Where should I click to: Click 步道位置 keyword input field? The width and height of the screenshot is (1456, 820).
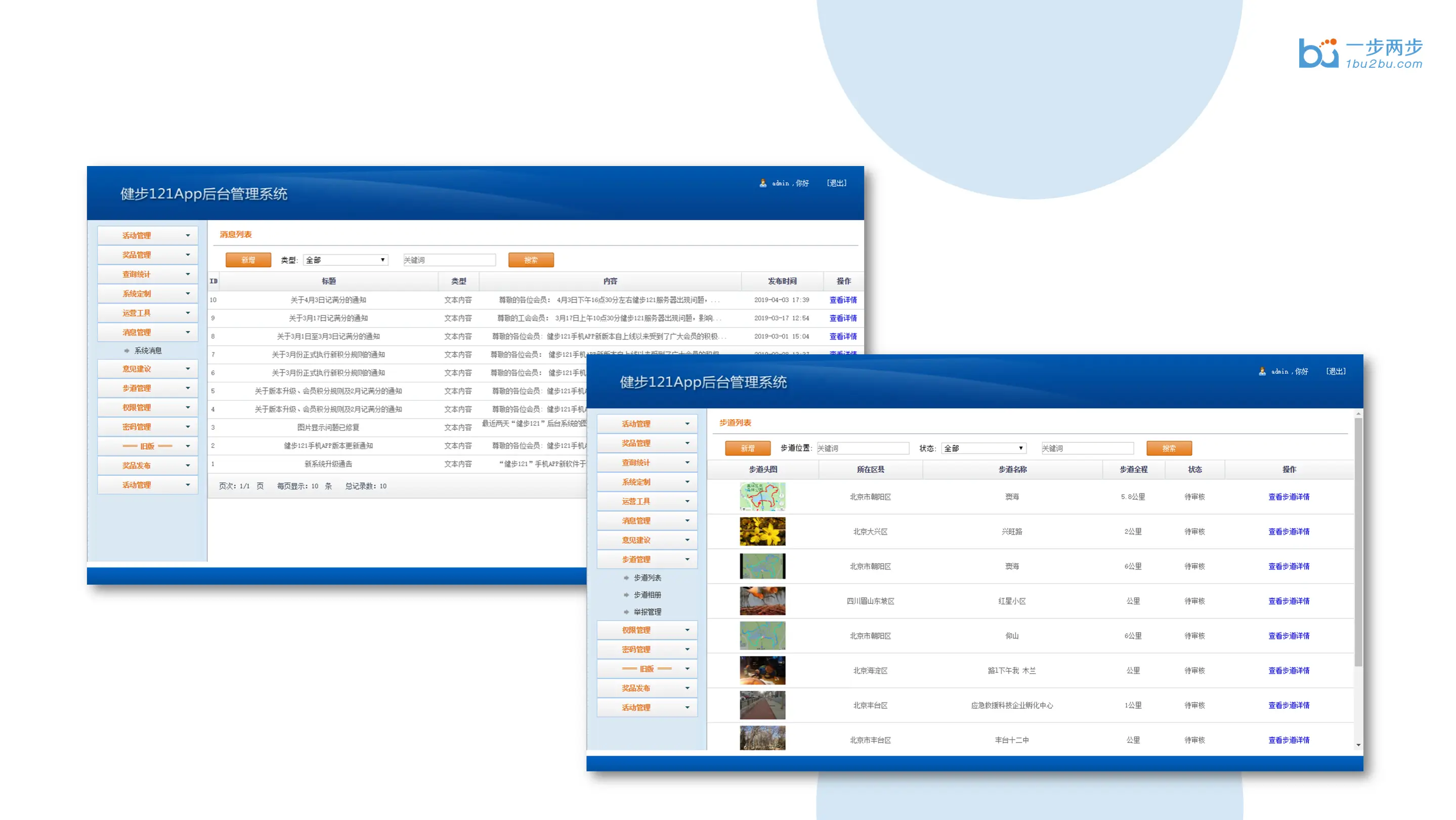[862, 448]
